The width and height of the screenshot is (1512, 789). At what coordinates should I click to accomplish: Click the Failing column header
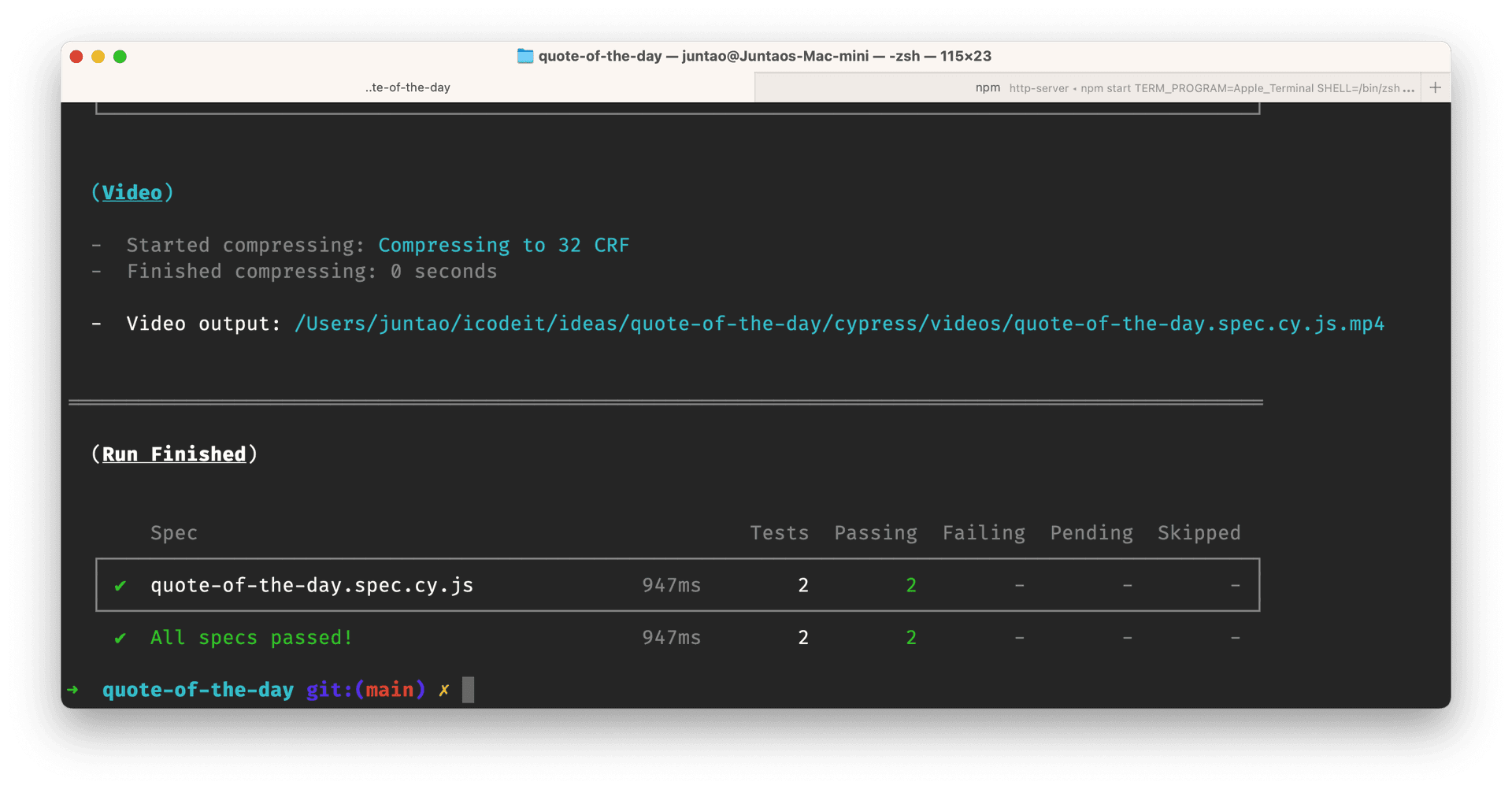984,533
